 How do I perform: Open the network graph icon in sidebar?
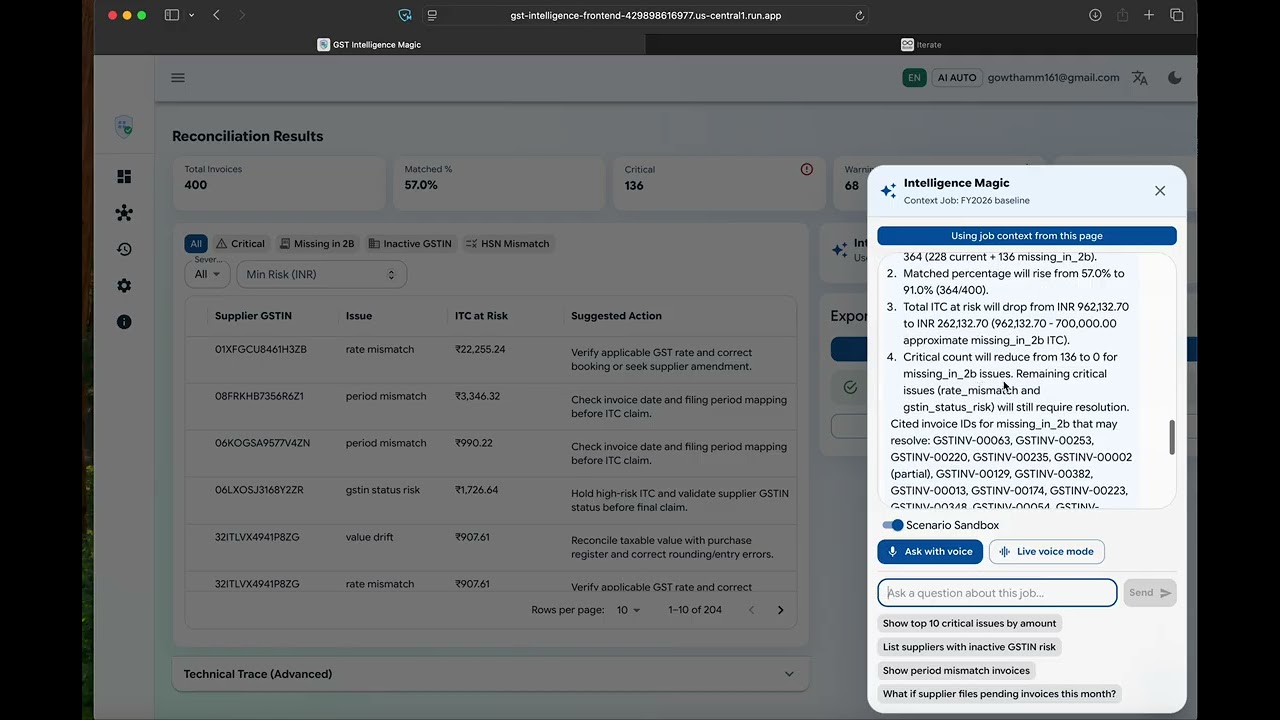click(124, 213)
